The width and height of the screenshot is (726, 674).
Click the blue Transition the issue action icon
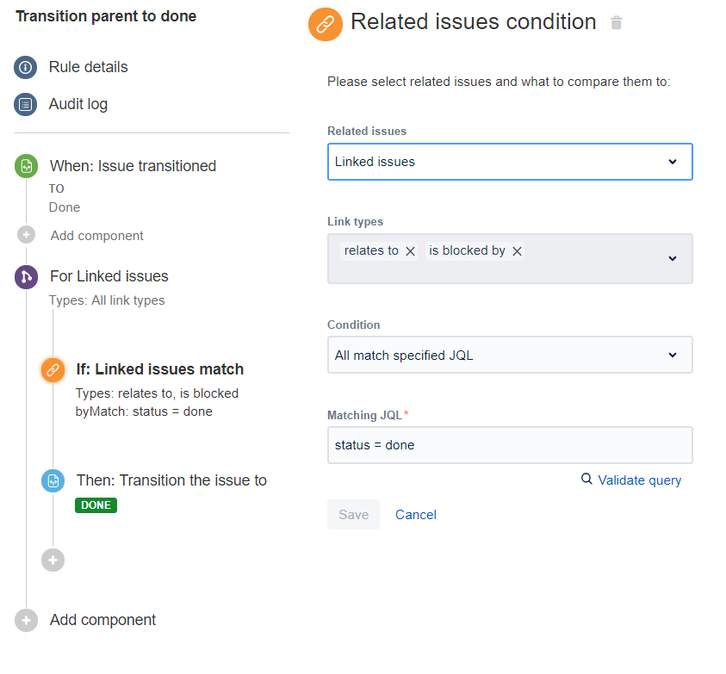[x=53, y=481]
